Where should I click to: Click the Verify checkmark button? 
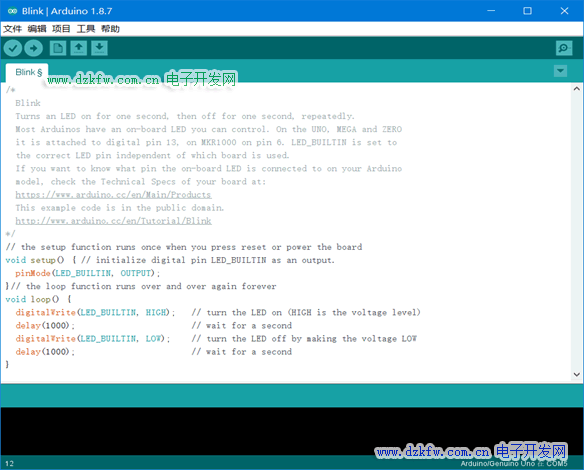tap(13, 48)
